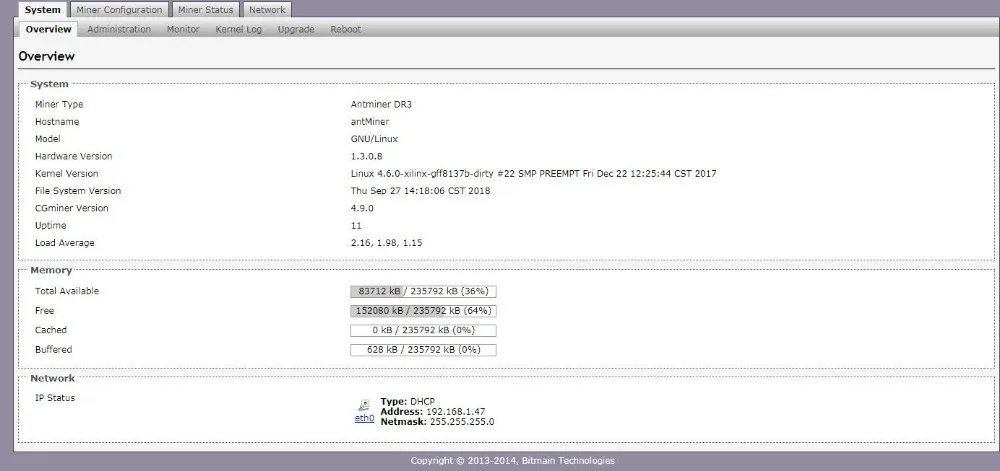Click the 'Load Average' label
1000x471 pixels.
(x=64, y=243)
